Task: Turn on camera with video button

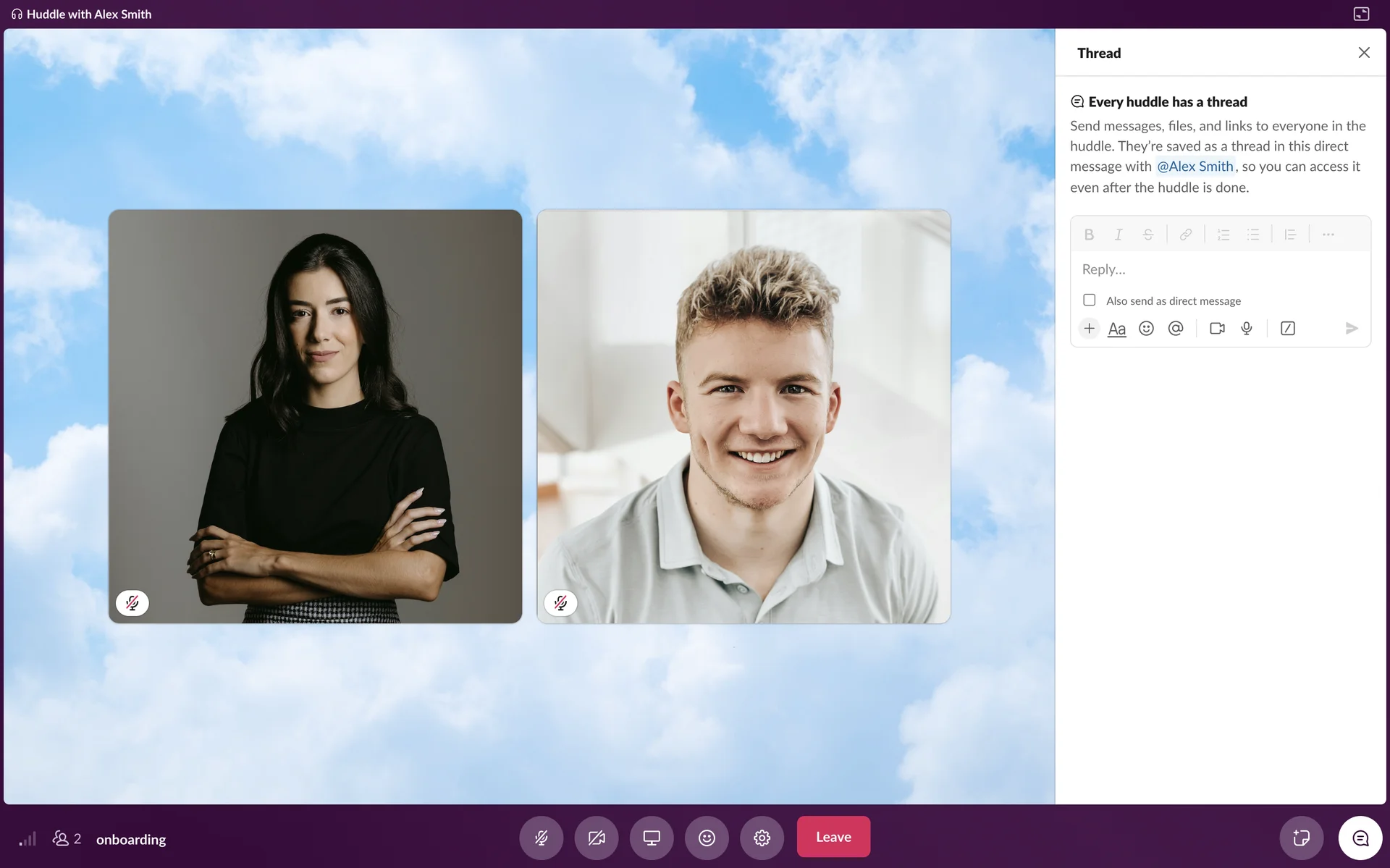Action: coord(596,838)
